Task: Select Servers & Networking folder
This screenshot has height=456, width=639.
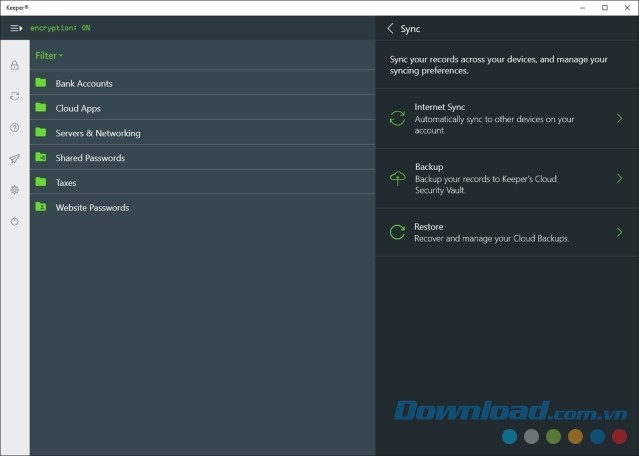Action: point(97,133)
